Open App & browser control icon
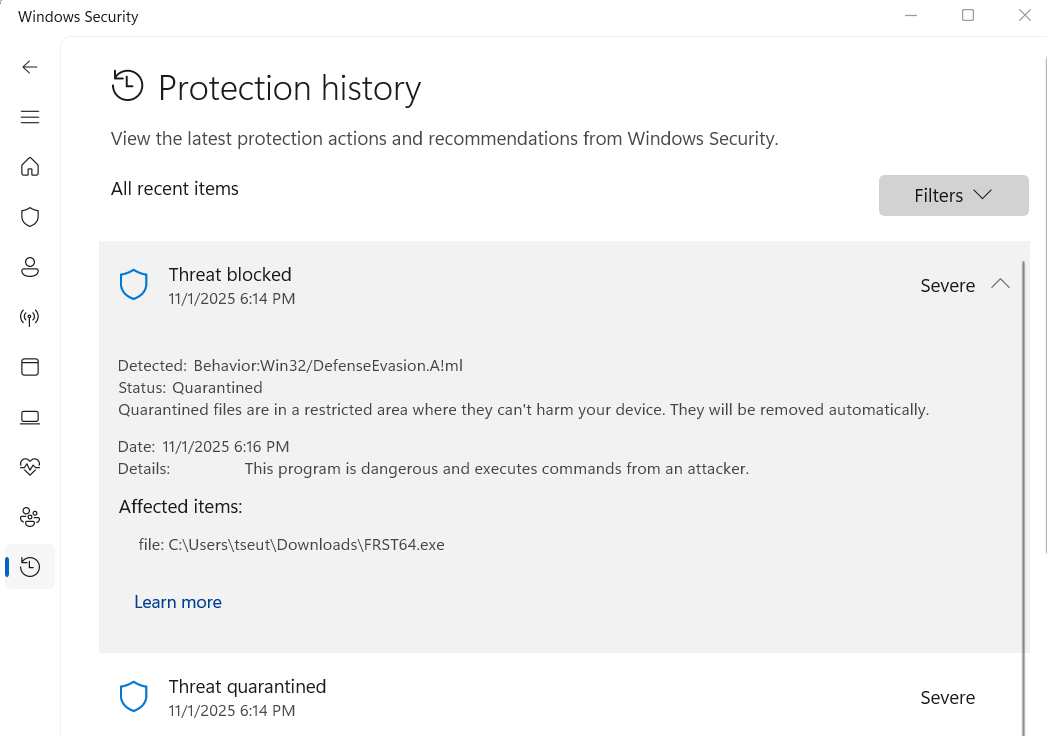 point(30,367)
